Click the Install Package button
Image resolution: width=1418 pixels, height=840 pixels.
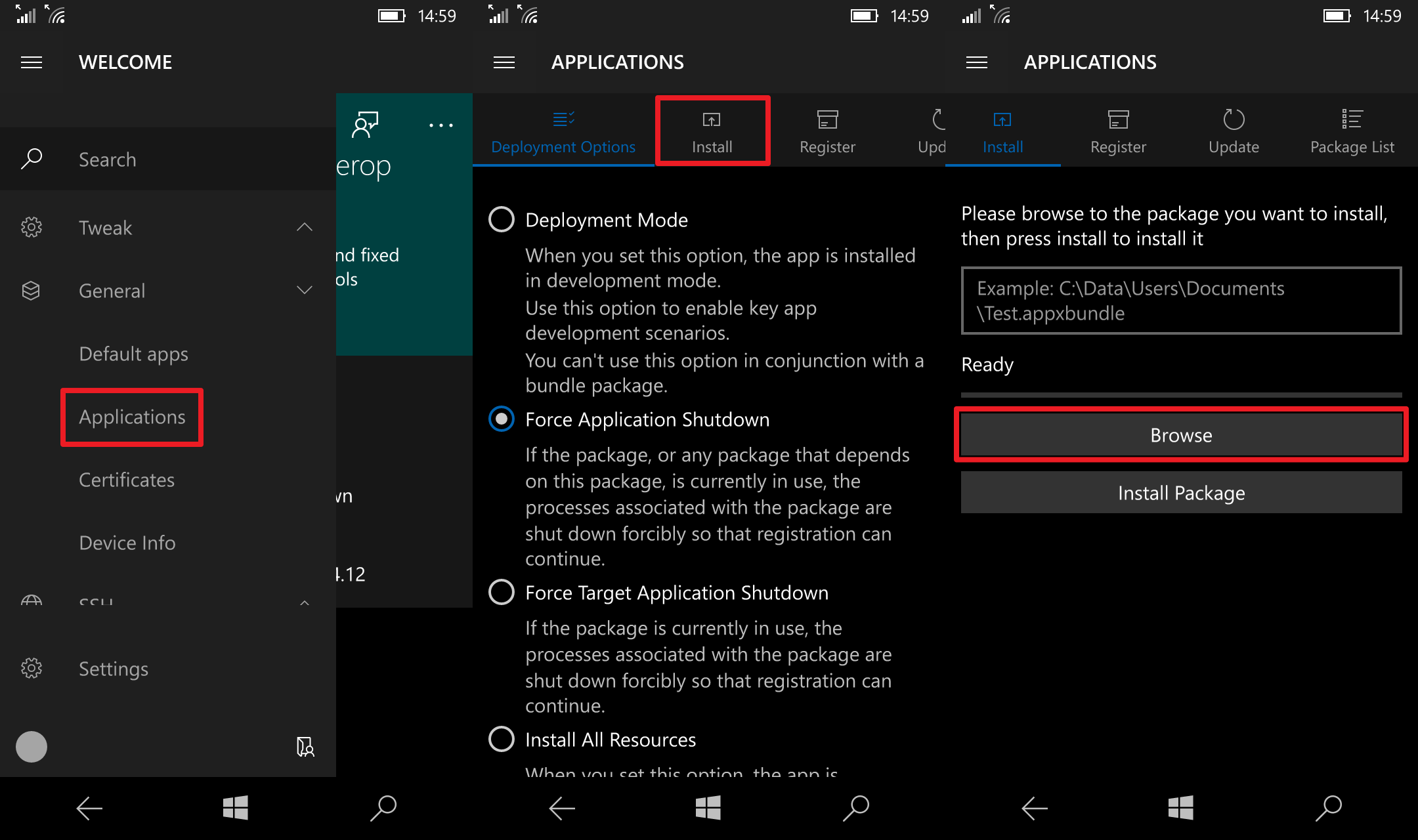coord(1181,493)
